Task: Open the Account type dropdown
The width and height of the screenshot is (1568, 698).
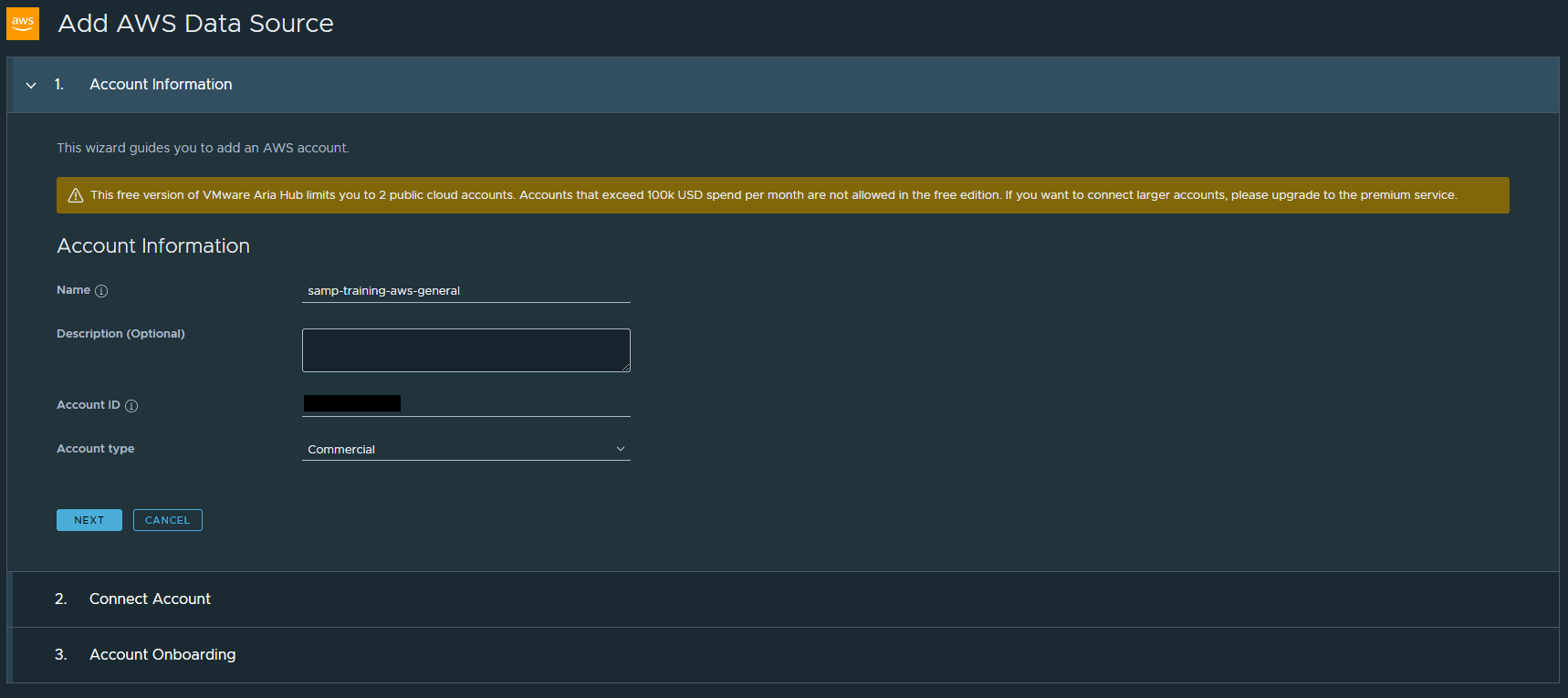Action: click(466, 449)
